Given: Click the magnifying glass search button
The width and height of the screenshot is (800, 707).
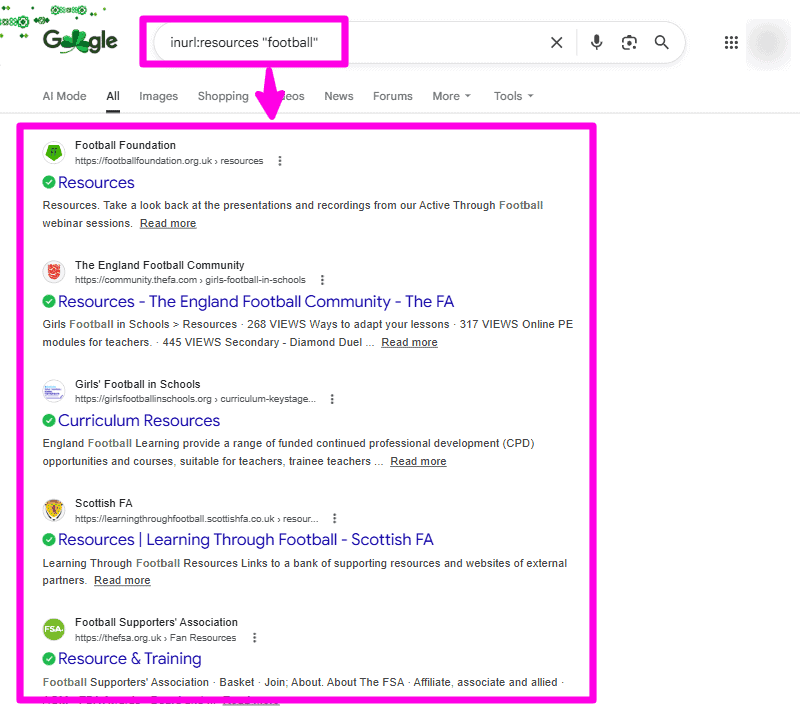Looking at the screenshot, I should (662, 42).
